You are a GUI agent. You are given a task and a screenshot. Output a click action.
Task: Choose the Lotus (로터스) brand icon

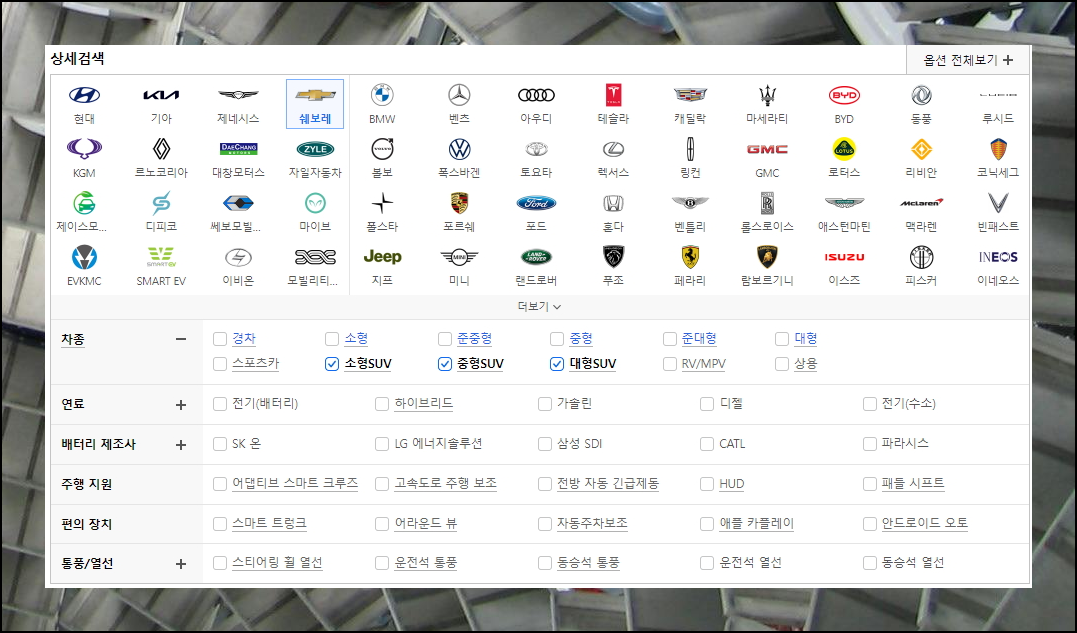(x=844, y=148)
